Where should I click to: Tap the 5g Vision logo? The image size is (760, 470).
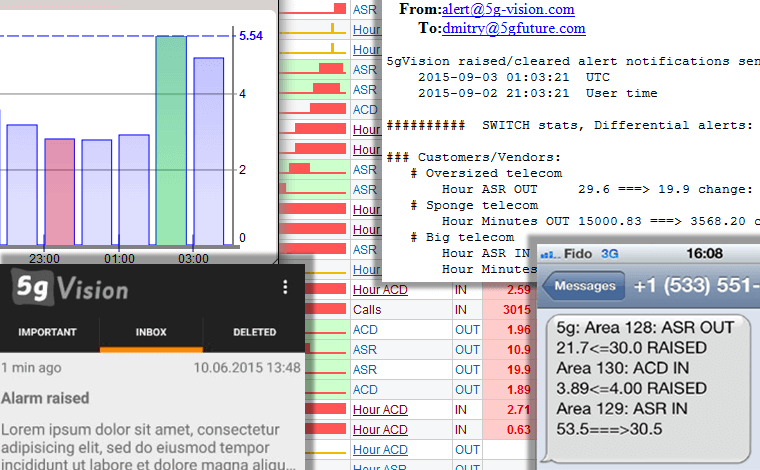pyautogui.click(x=71, y=289)
